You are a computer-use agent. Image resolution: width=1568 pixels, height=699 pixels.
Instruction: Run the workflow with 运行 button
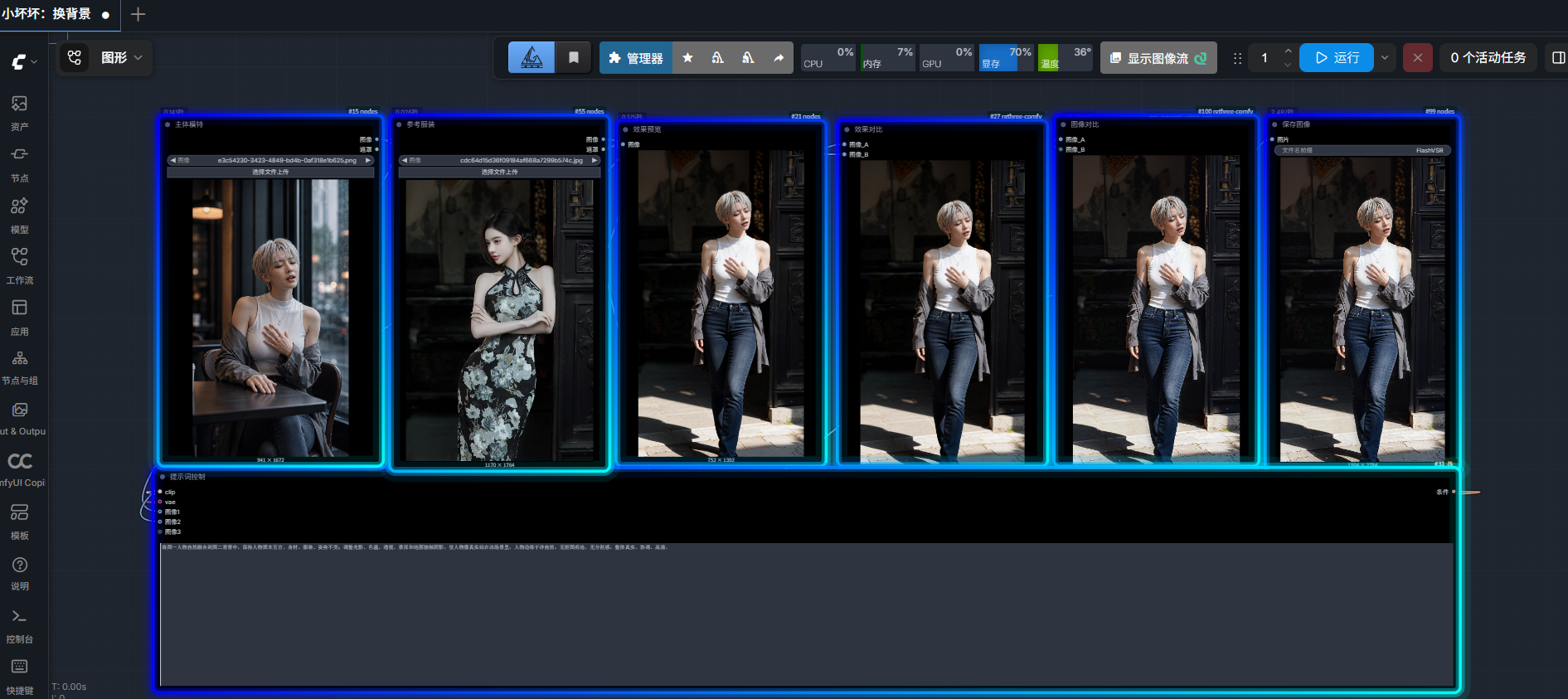[1337, 58]
